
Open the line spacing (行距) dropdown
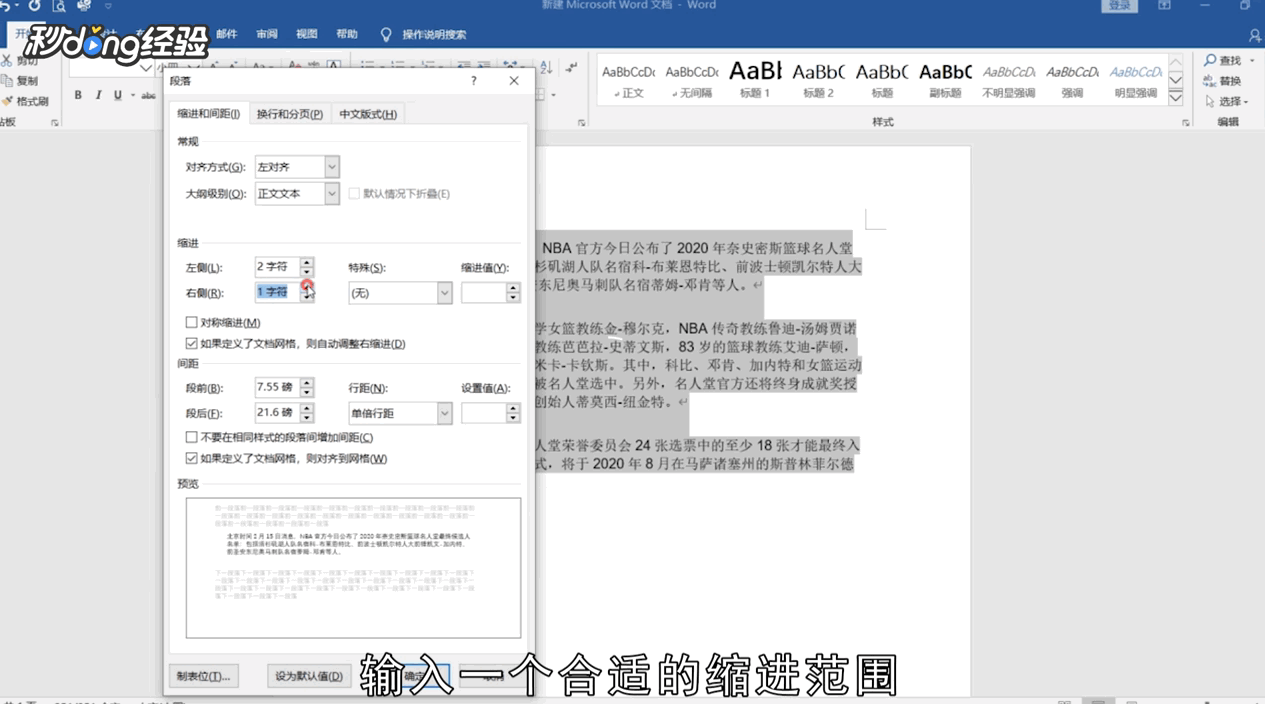tap(444, 413)
